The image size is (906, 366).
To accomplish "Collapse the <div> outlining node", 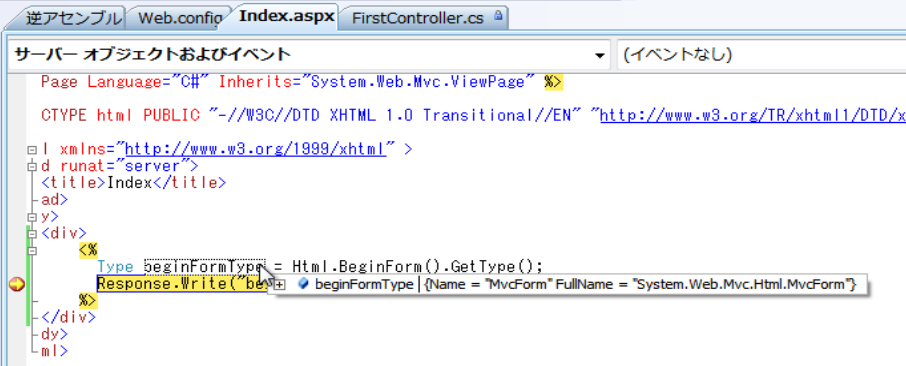I will pyautogui.click(x=32, y=234).
